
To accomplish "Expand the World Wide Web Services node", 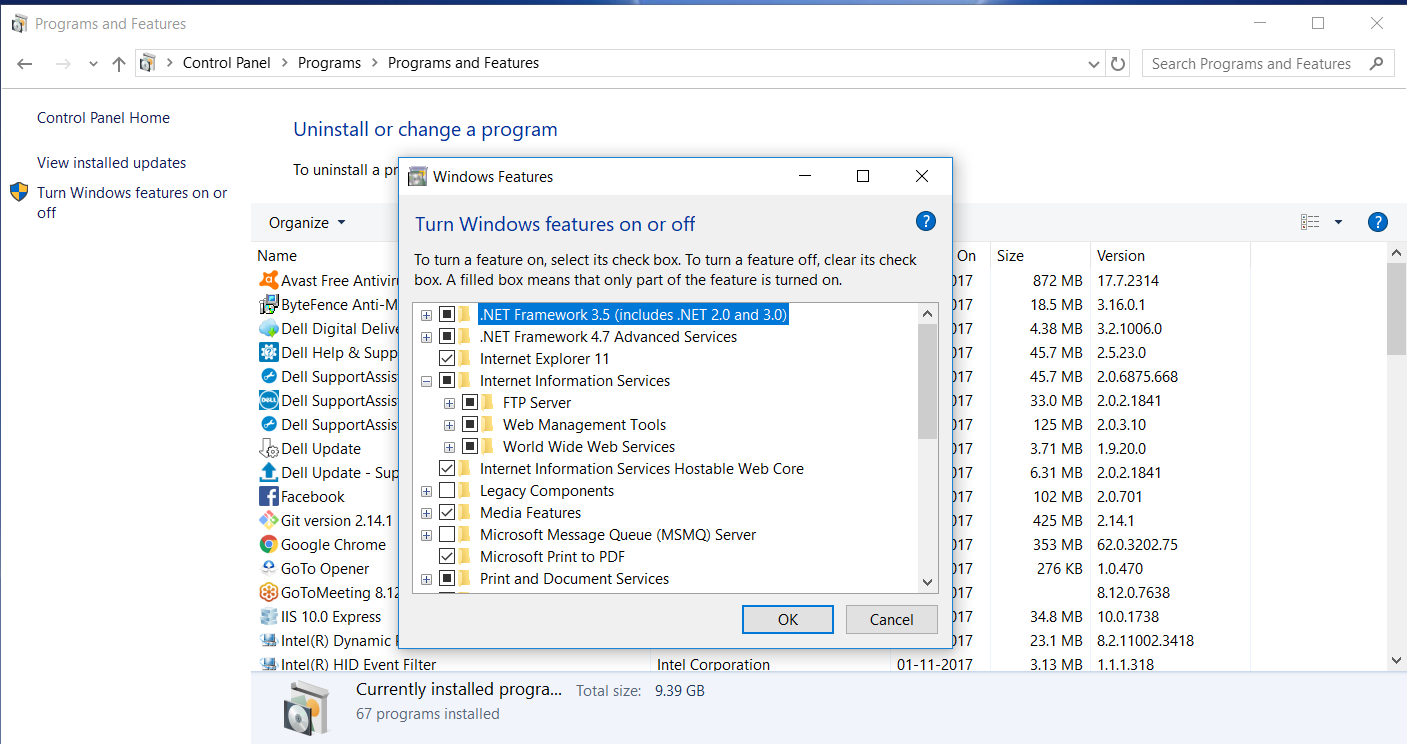I will click(x=450, y=447).
